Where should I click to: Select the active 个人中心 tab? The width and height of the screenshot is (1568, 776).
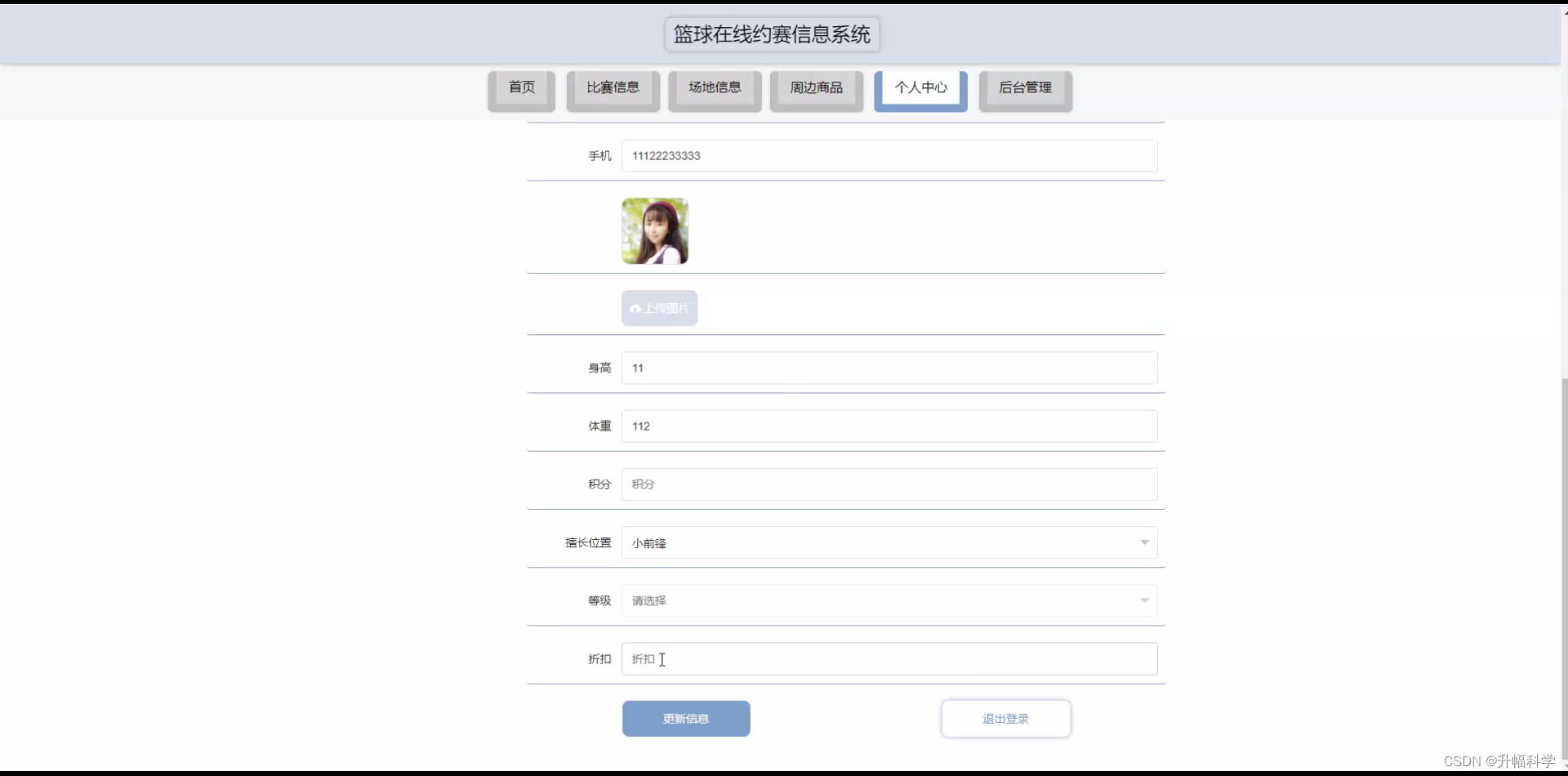(x=920, y=87)
